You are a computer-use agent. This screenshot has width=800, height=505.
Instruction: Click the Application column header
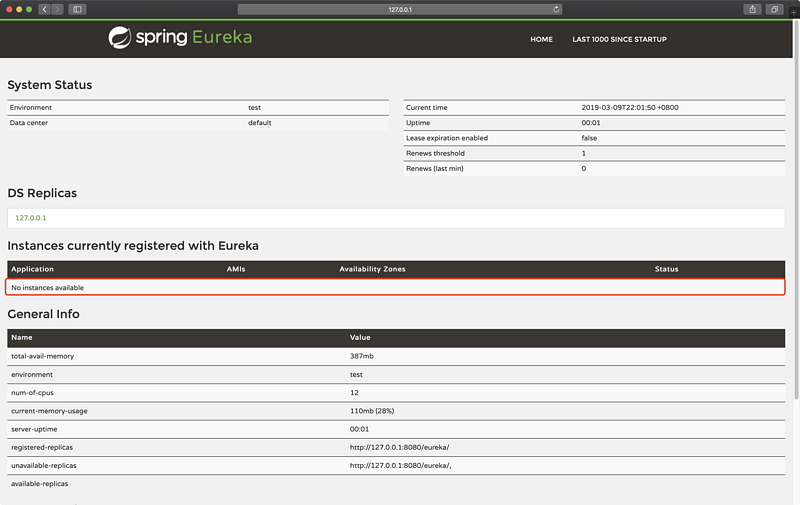click(32, 269)
